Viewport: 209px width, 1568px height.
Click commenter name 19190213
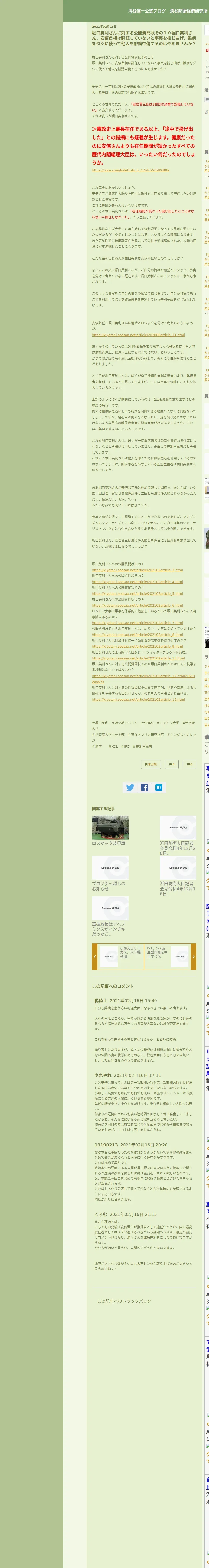[x=106, y=1145]
